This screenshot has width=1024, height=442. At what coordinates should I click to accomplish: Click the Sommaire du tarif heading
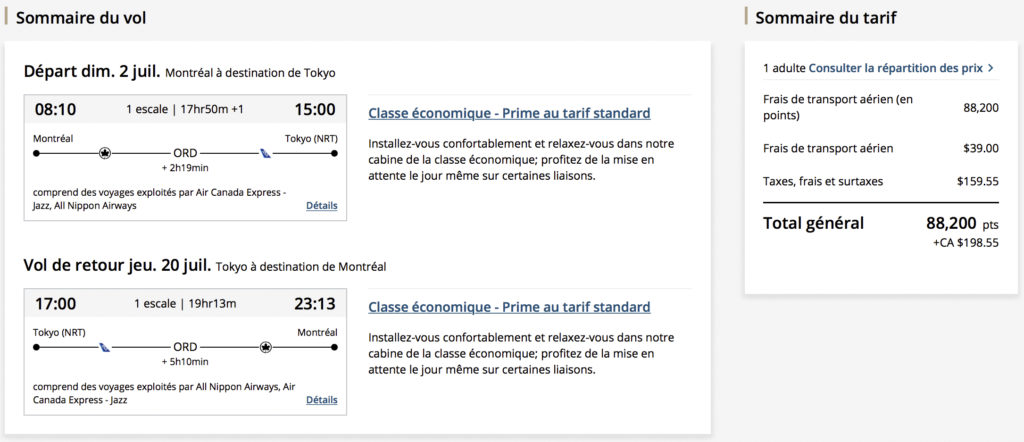click(826, 17)
